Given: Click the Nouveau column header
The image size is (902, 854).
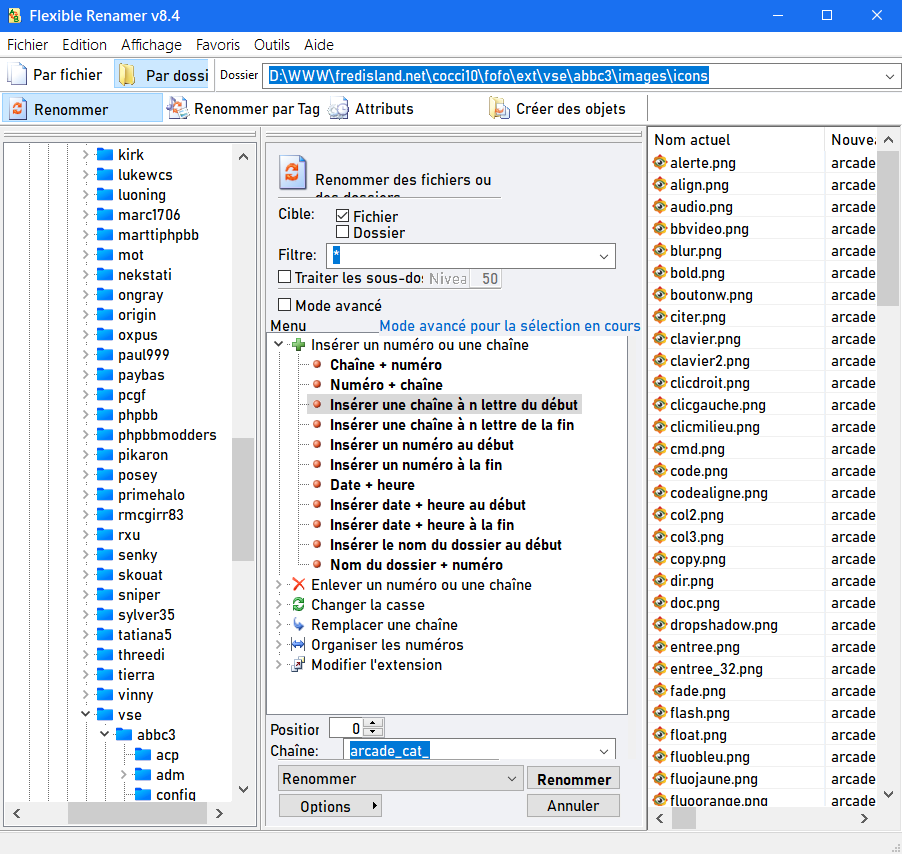Looking at the screenshot, I should point(853,140).
